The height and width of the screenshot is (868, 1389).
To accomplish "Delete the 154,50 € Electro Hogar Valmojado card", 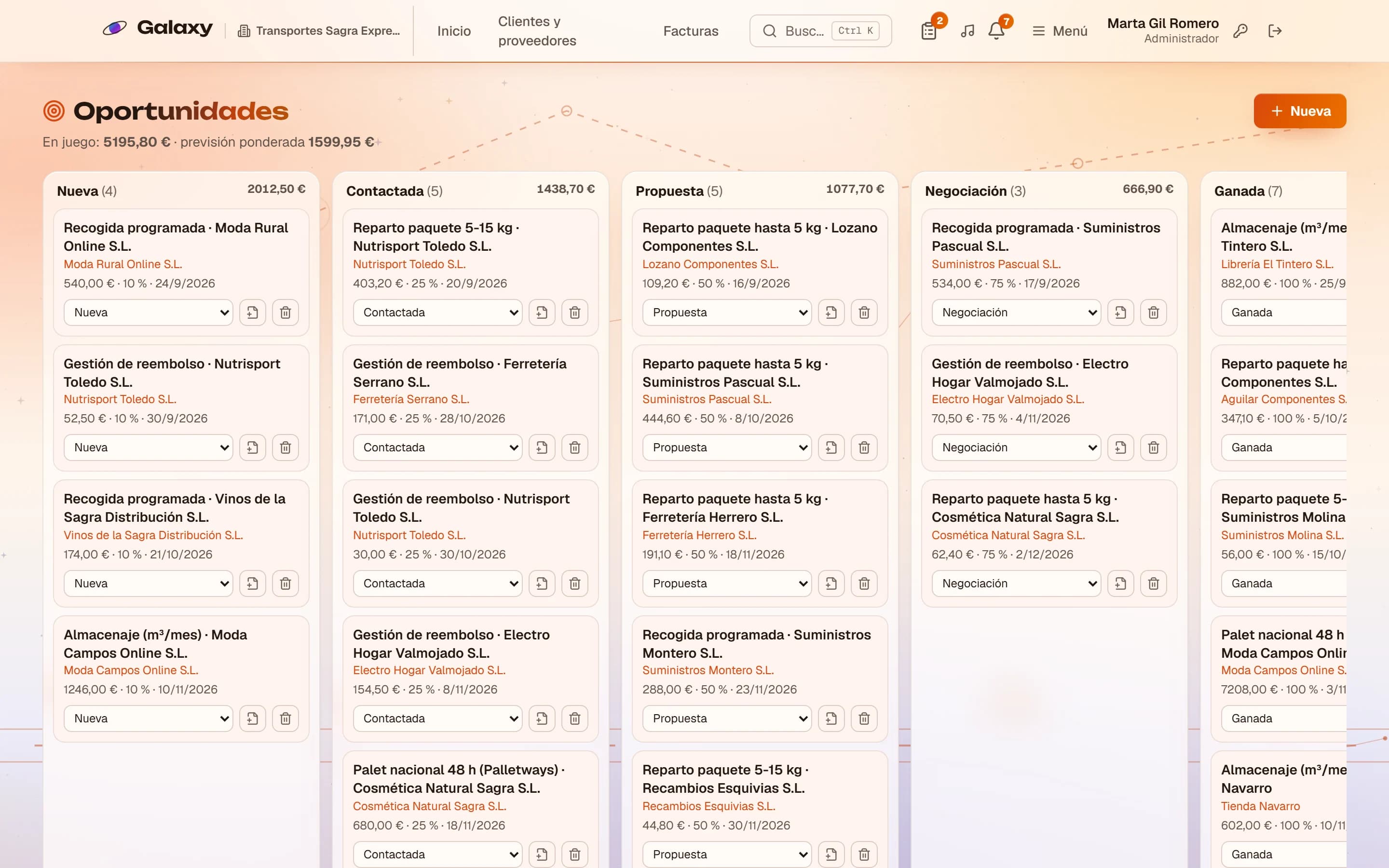I will [574, 718].
